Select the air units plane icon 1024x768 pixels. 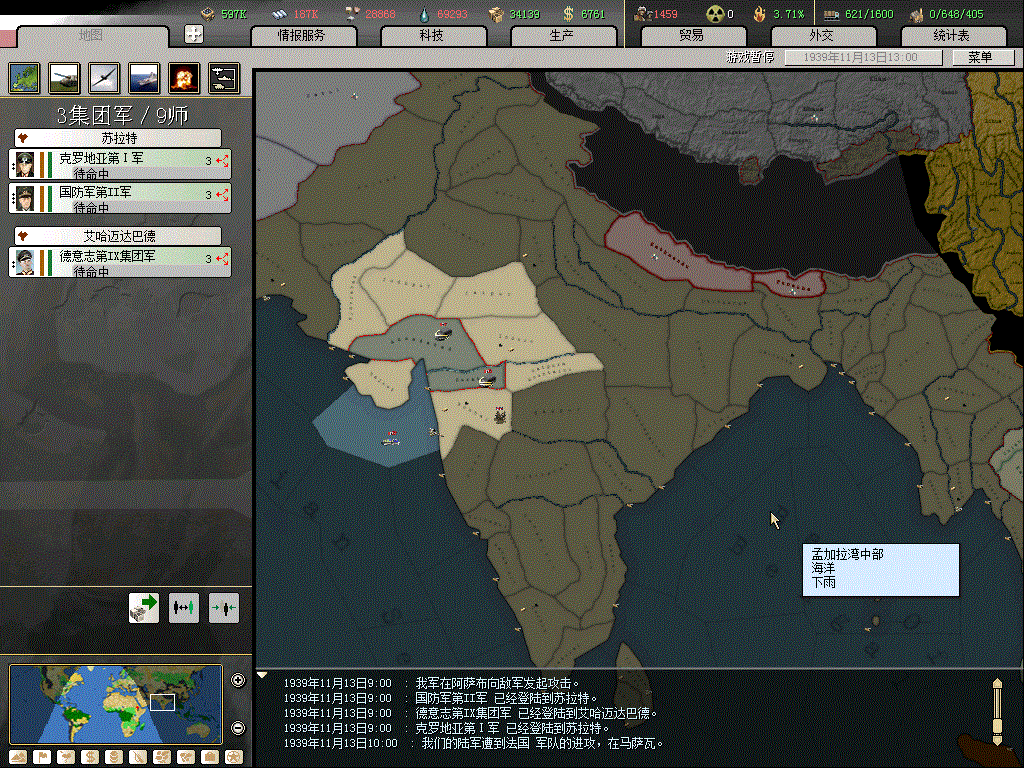pyautogui.click(x=104, y=77)
